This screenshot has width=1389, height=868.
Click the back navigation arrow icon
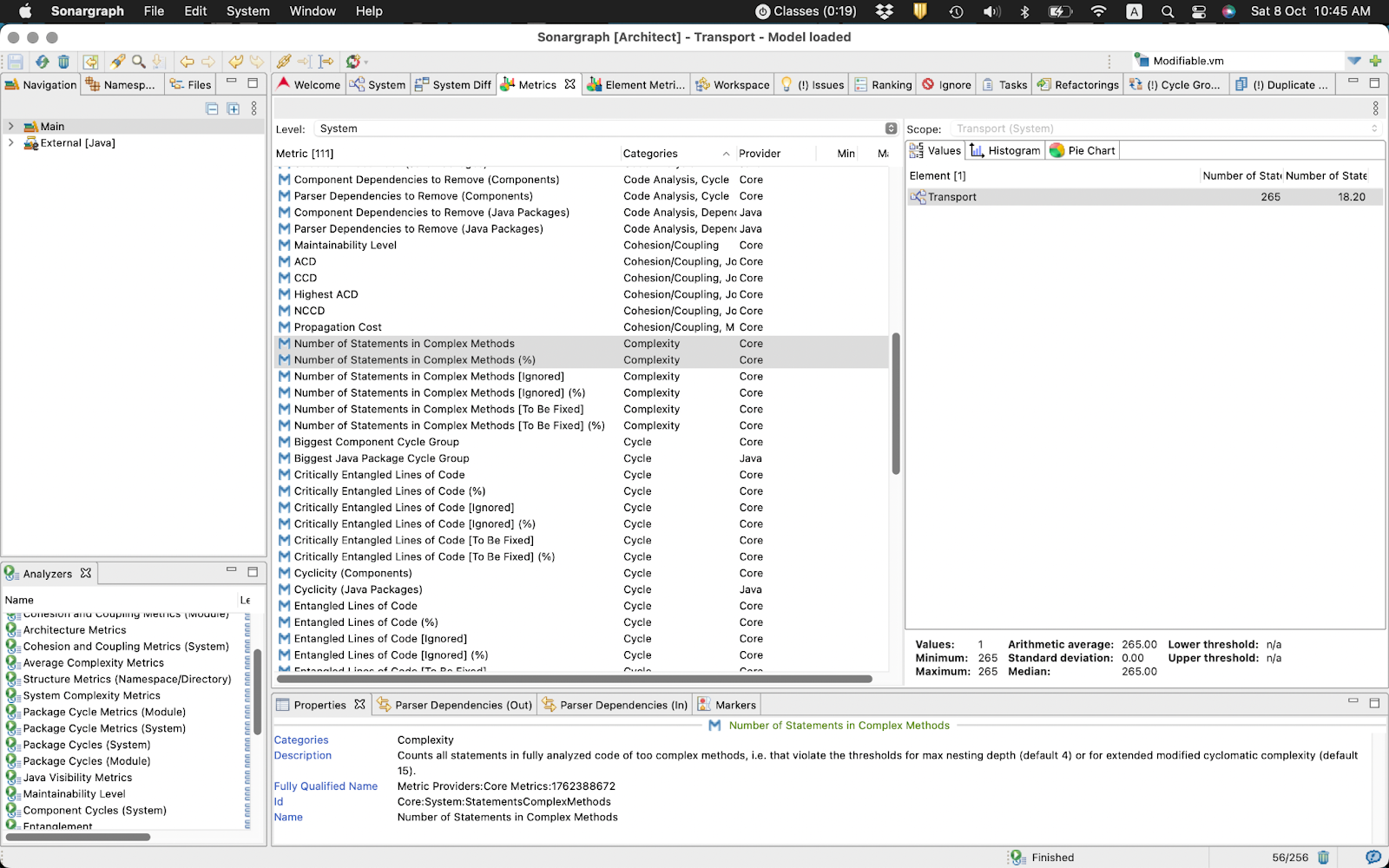(x=187, y=61)
